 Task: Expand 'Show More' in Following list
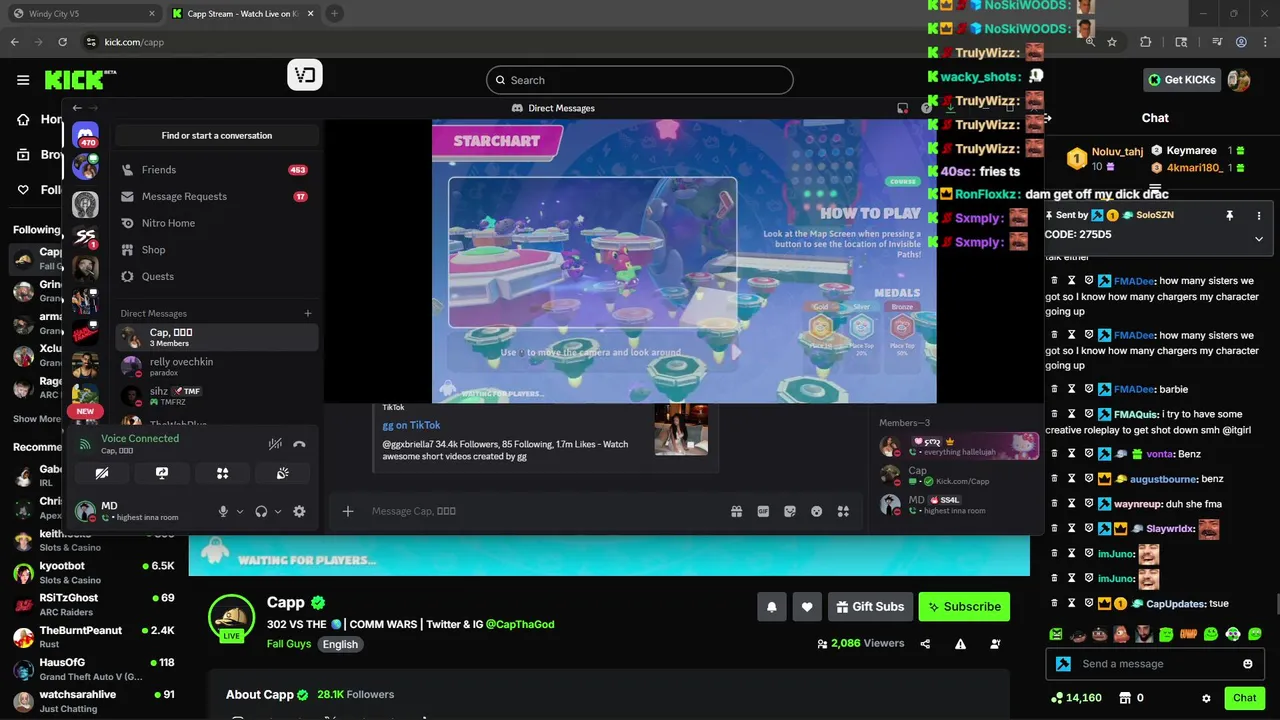[37, 419]
